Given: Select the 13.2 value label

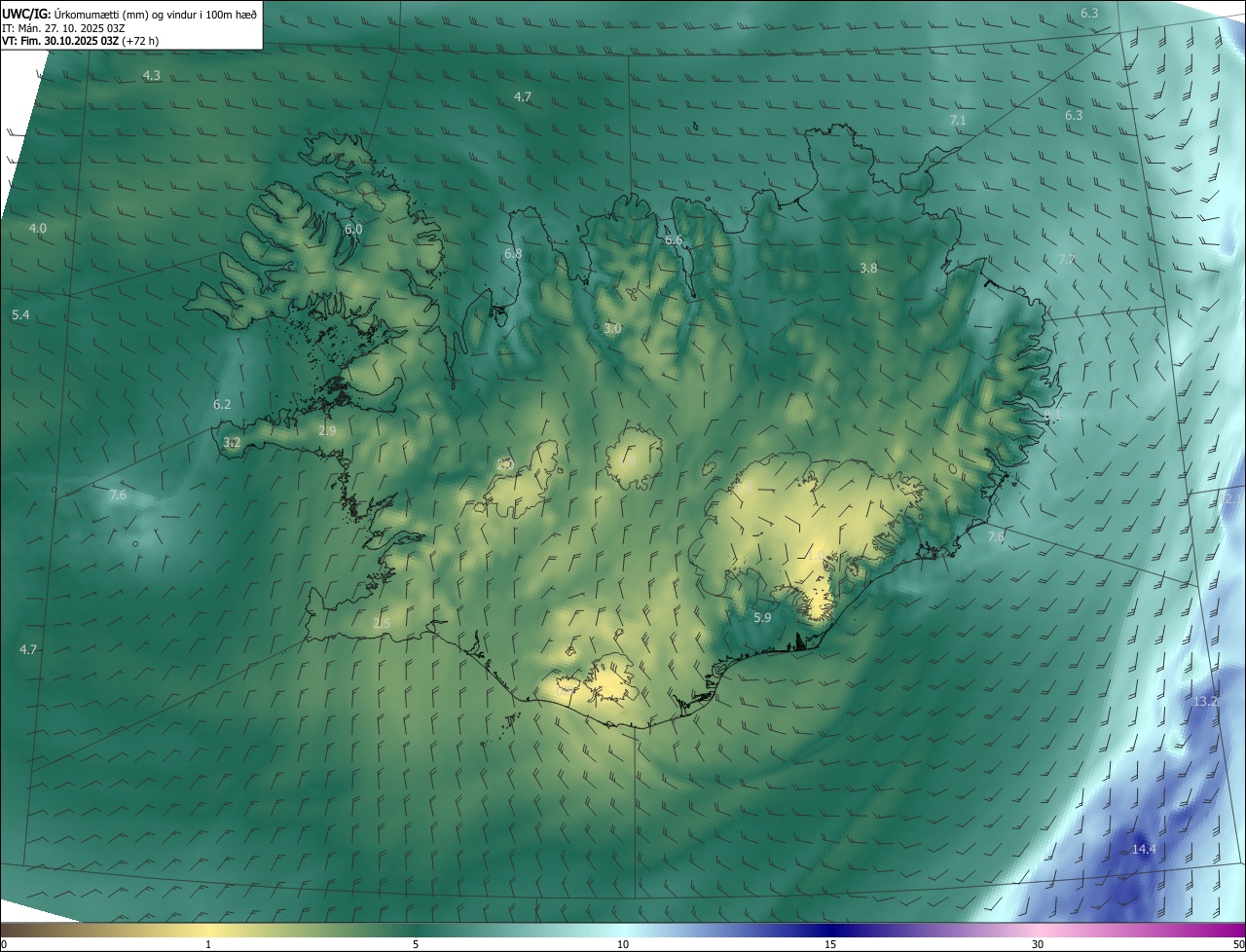Looking at the screenshot, I should (x=1205, y=701).
